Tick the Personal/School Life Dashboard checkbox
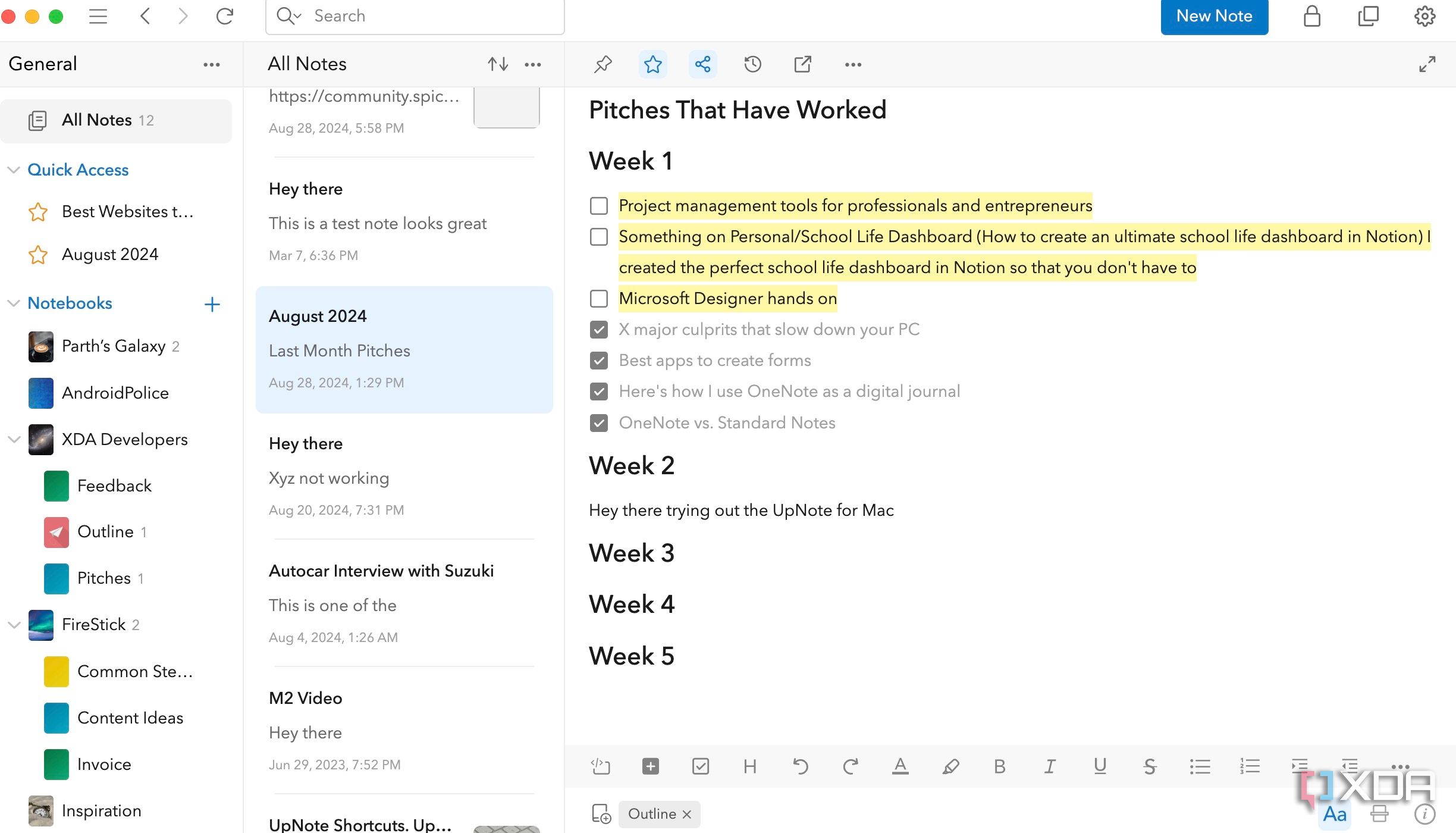 pyautogui.click(x=599, y=237)
